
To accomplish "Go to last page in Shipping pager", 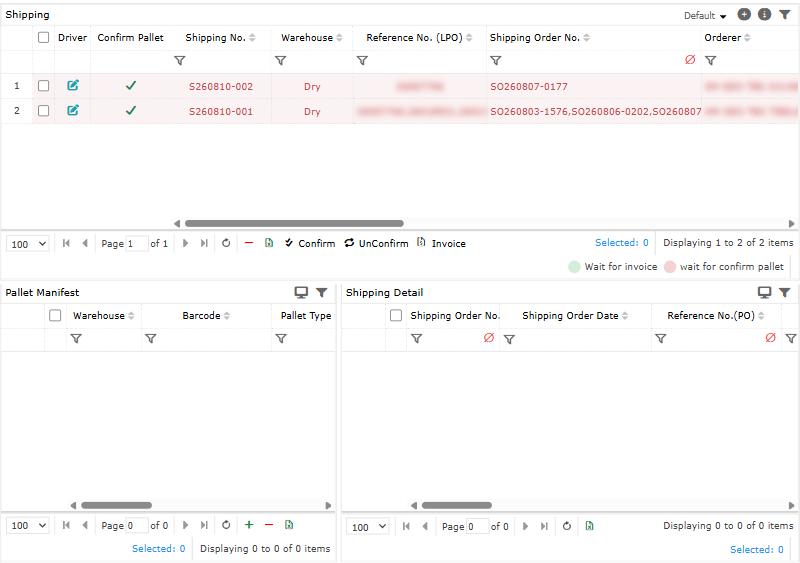I will [x=204, y=243].
